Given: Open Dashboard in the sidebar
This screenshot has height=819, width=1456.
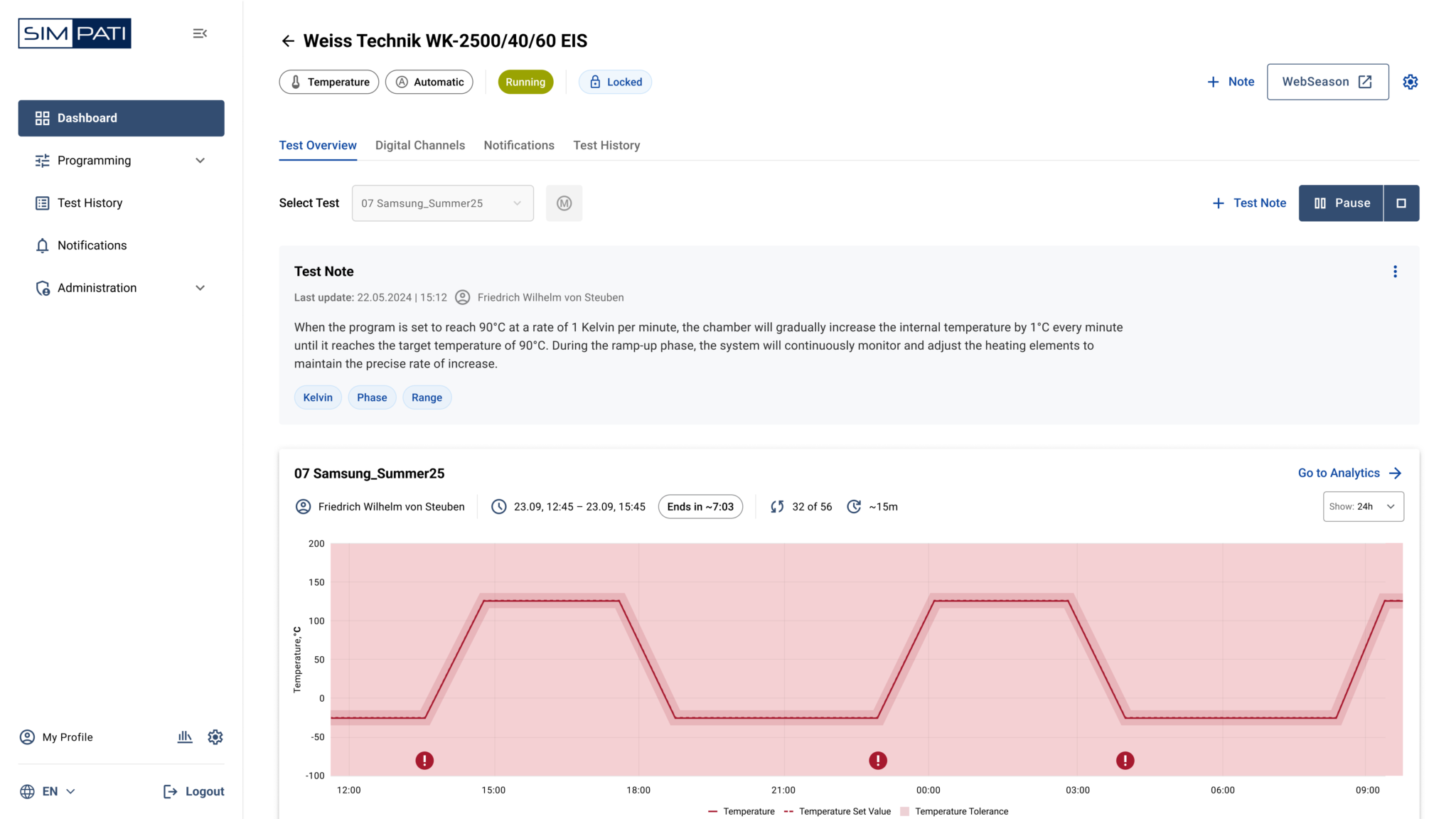Looking at the screenshot, I should (x=122, y=118).
